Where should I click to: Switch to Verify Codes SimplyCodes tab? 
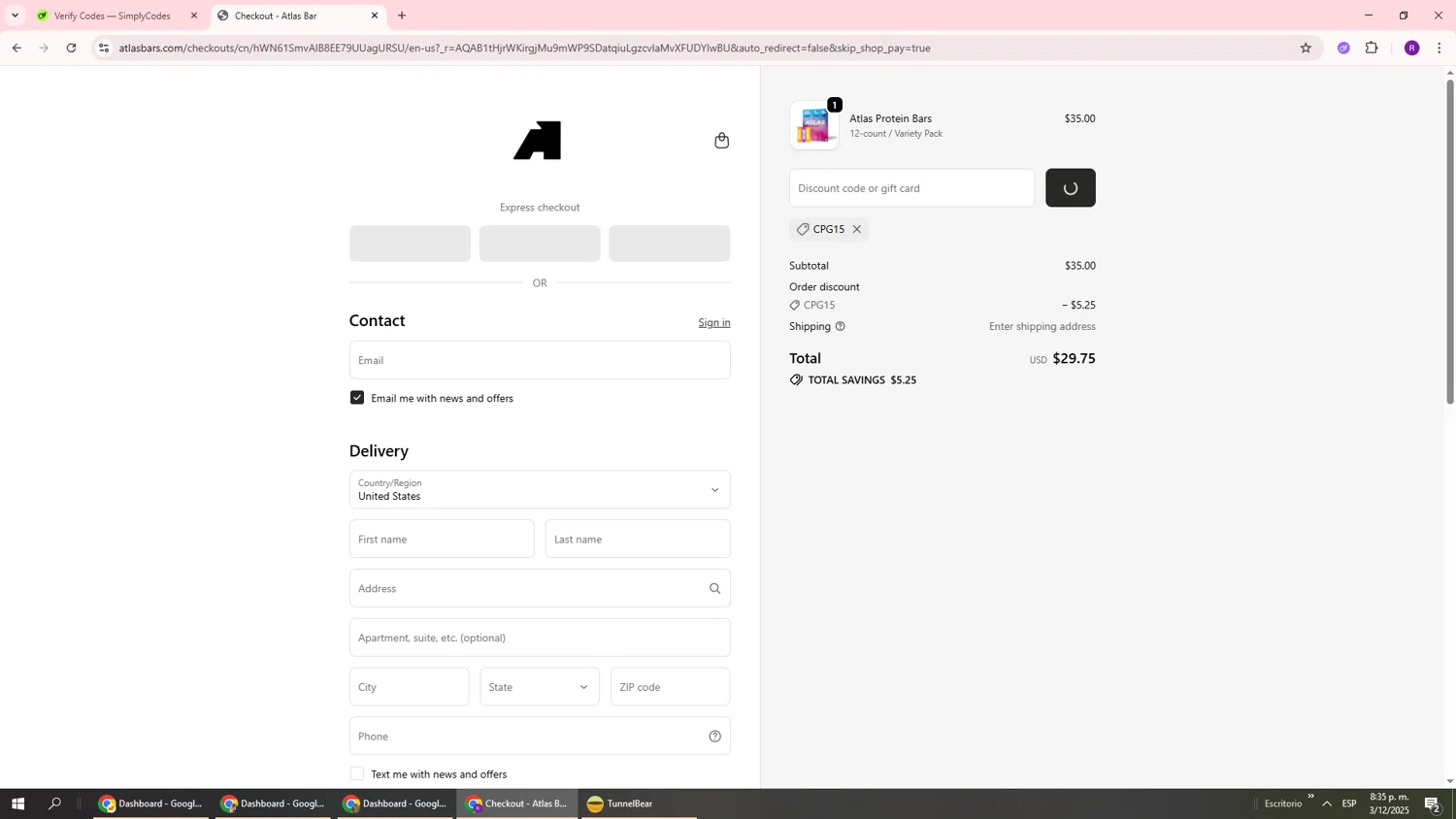(x=116, y=16)
